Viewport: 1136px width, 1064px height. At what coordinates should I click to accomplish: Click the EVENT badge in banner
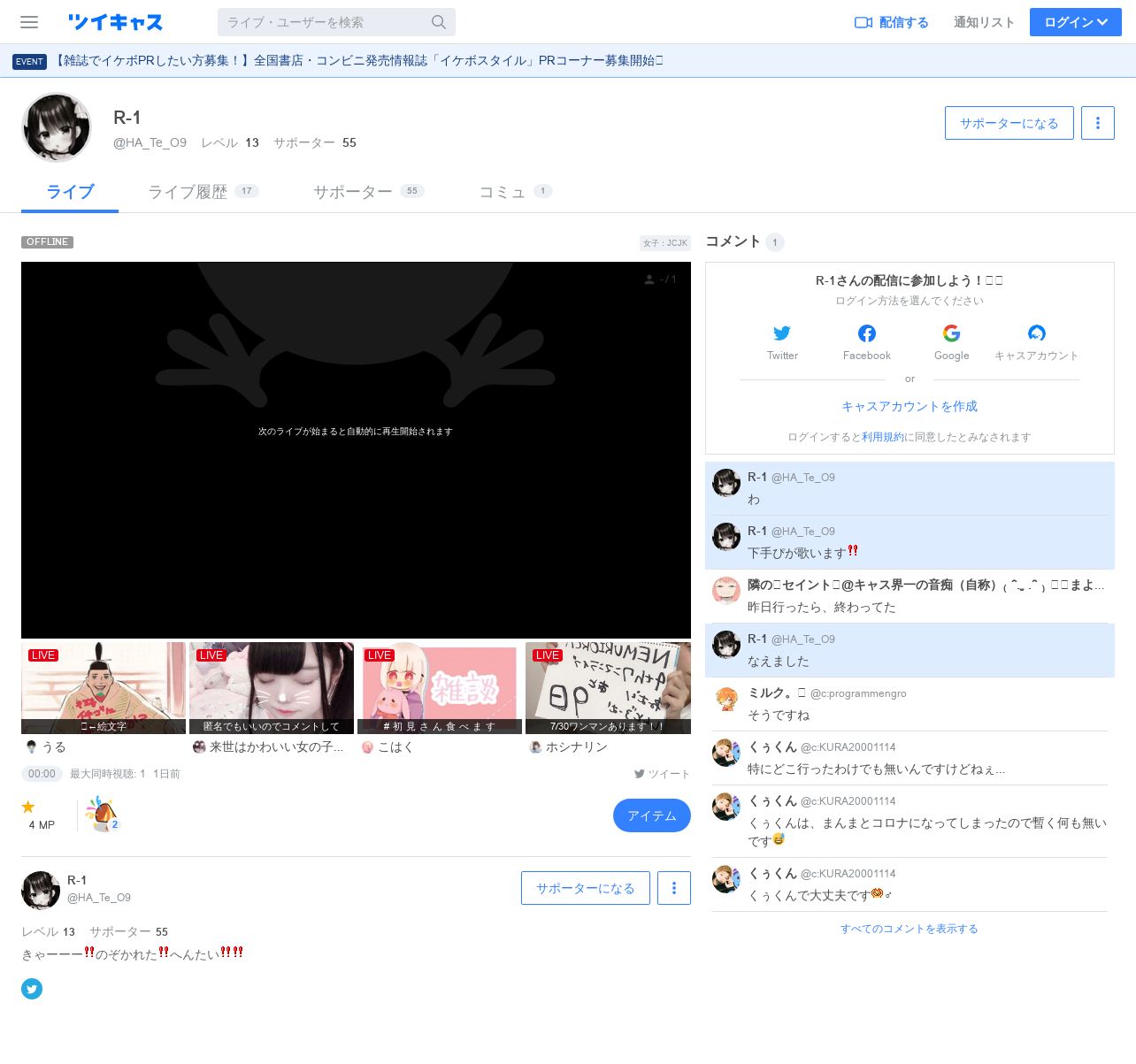pyautogui.click(x=29, y=61)
